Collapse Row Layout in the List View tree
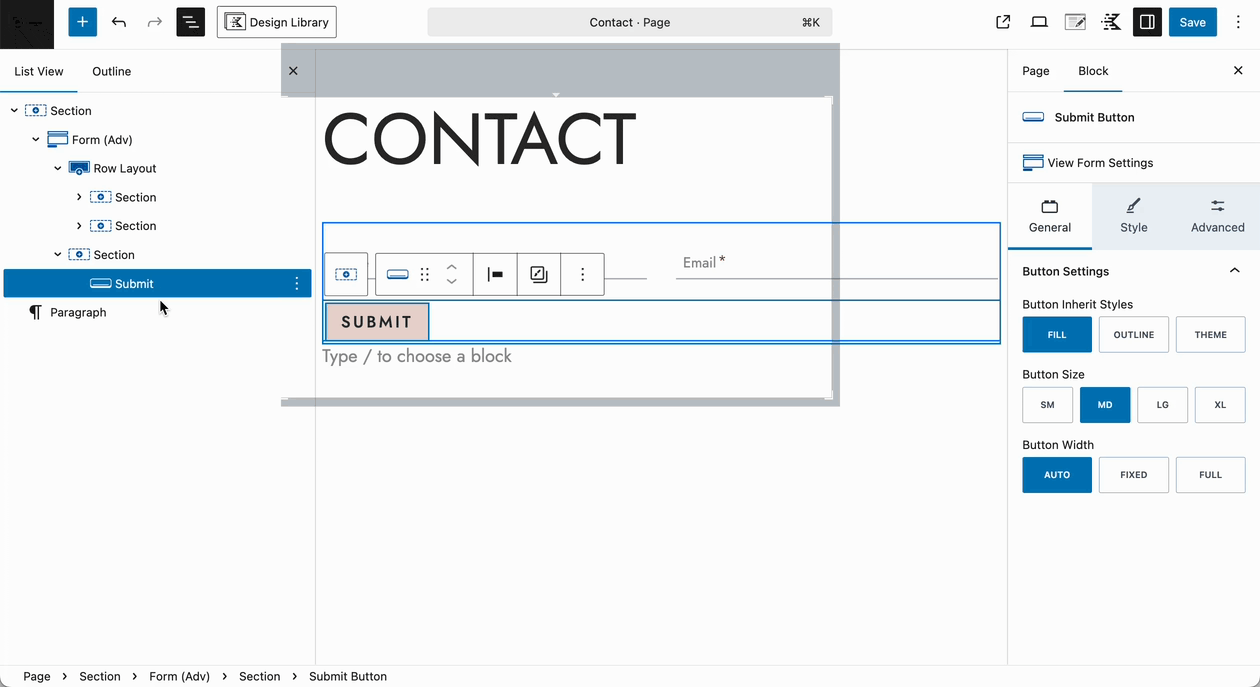The width and height of the screenshot is (1260, 687). (57, 168)
